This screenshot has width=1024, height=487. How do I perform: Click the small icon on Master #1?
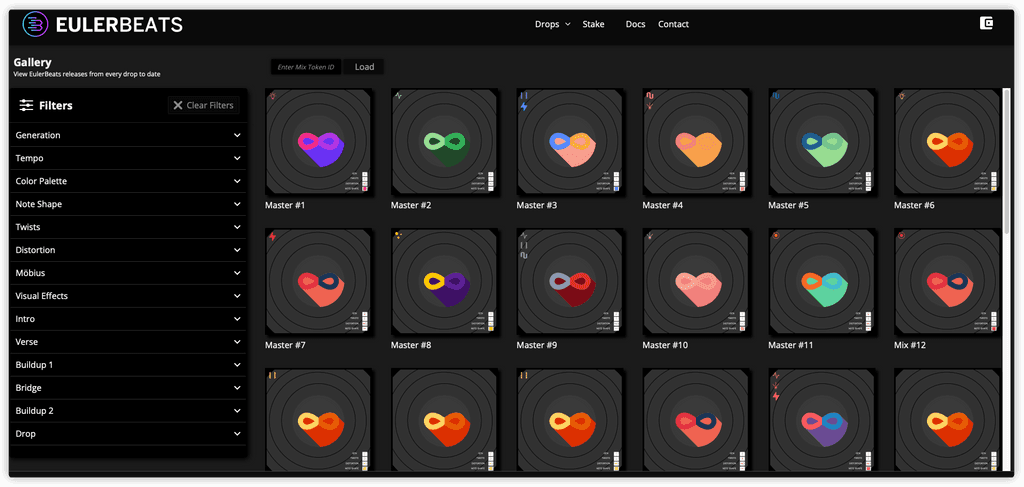[272, 95]
